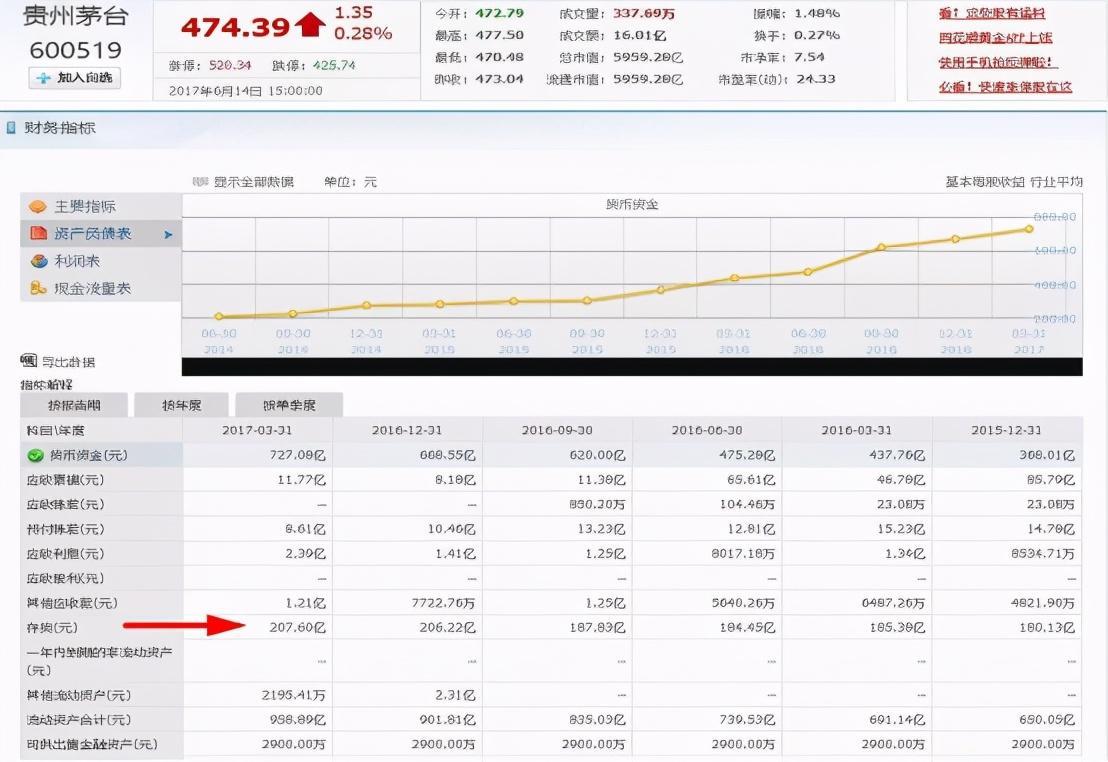Click the 财务指标 section header icon
This screenshot has height=762, width=1108.
[x=11, y=128]
